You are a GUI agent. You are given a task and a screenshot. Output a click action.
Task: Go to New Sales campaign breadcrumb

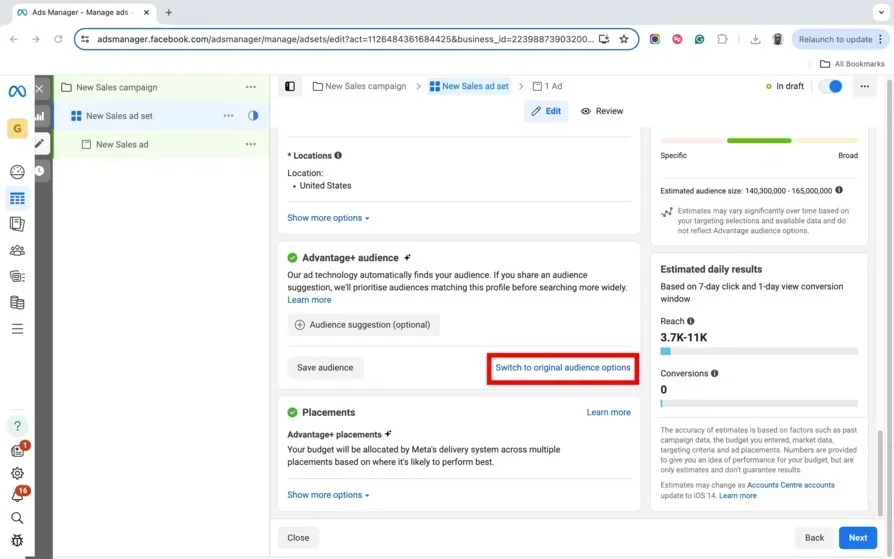[x=359, y=86]
